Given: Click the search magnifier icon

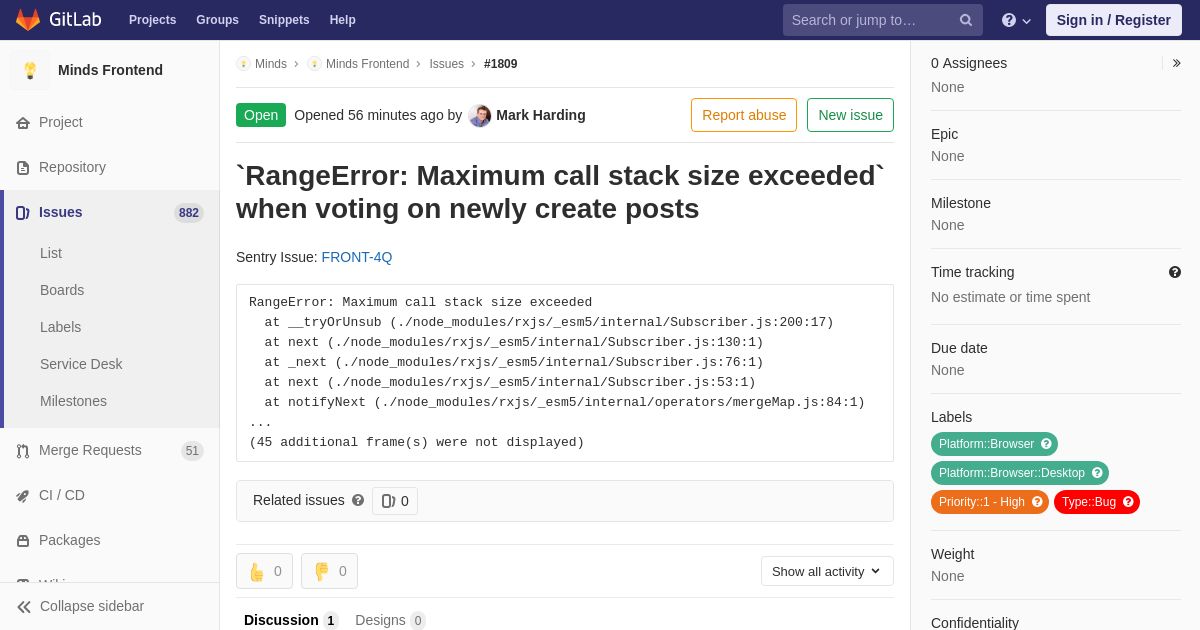Looking at the screenshot, I should 966,20.
